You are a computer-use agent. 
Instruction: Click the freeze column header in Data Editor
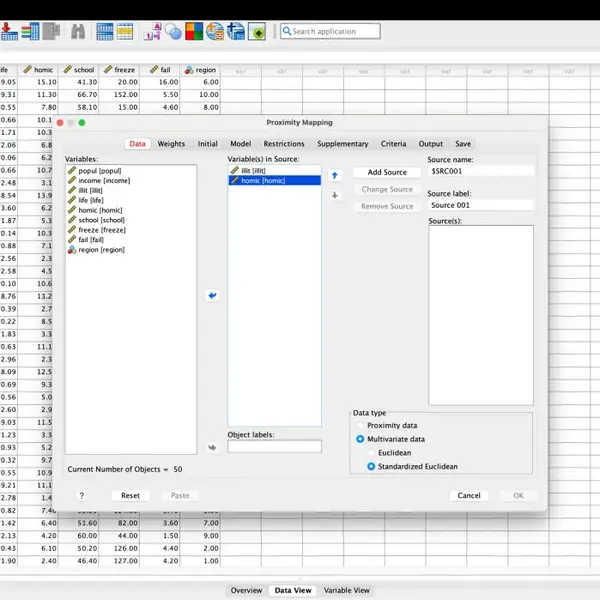(119, 70)
